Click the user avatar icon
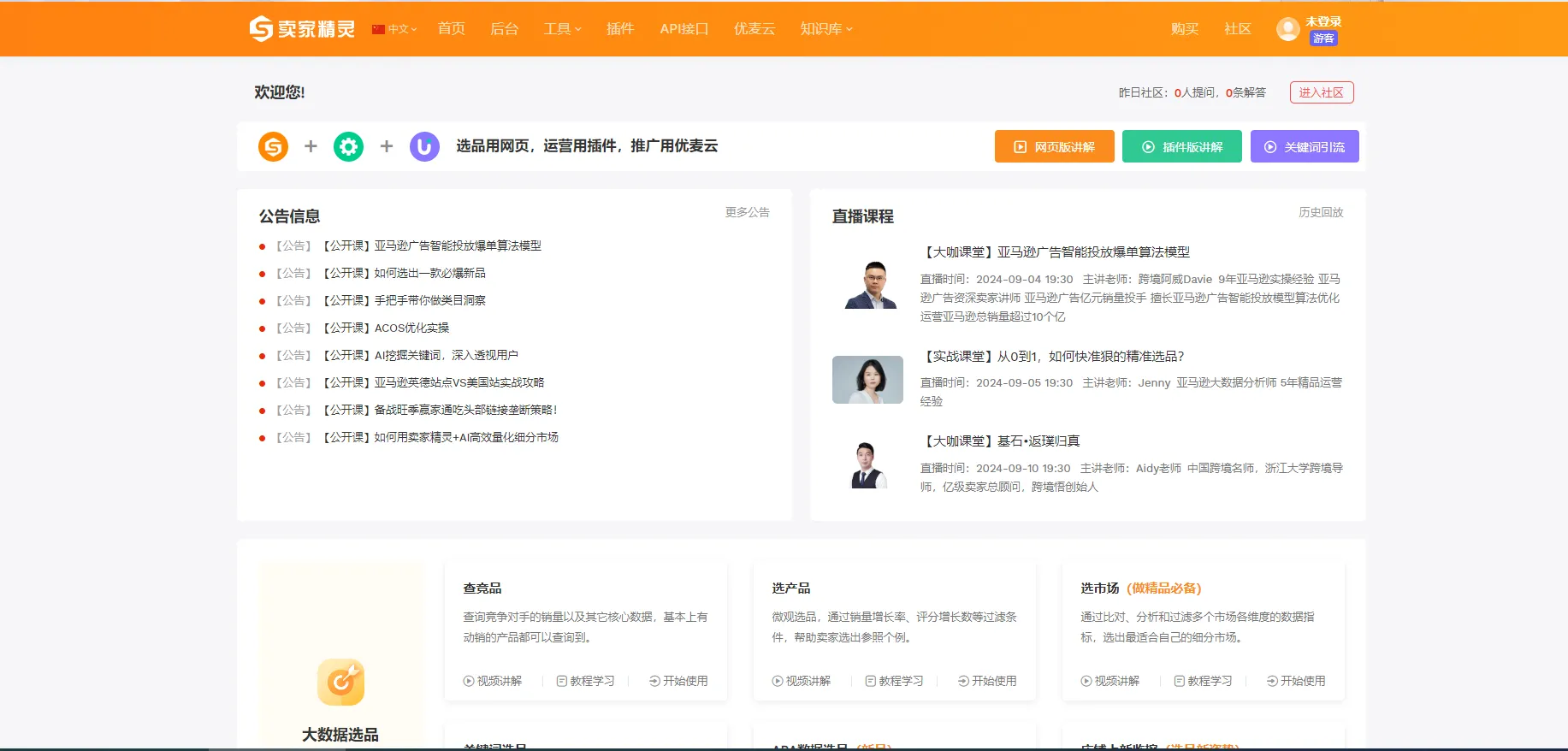This screenshot has width=1568, height=751. pyautogui.click(x=1288, y=29)
